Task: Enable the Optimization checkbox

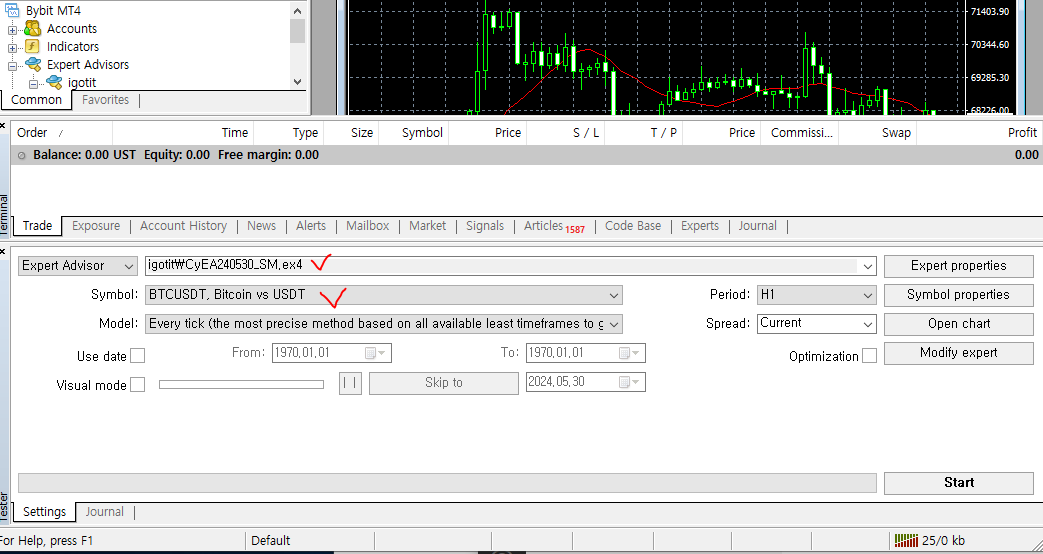Action: click(869, 356)
